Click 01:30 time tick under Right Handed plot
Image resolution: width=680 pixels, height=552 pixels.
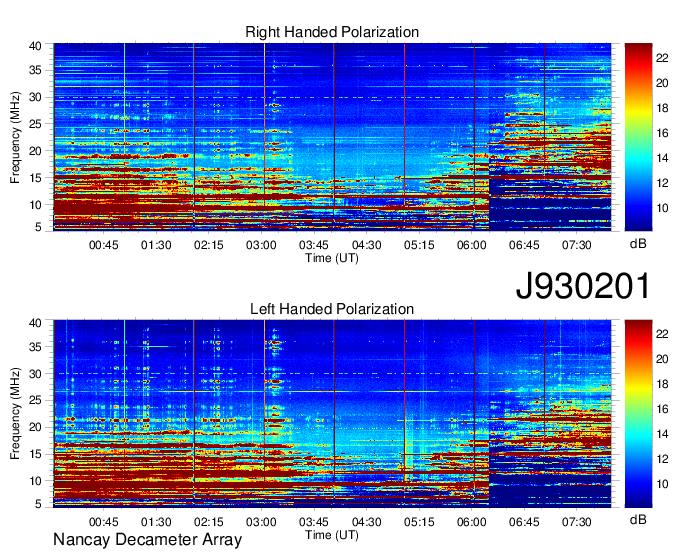coord(156,245)
